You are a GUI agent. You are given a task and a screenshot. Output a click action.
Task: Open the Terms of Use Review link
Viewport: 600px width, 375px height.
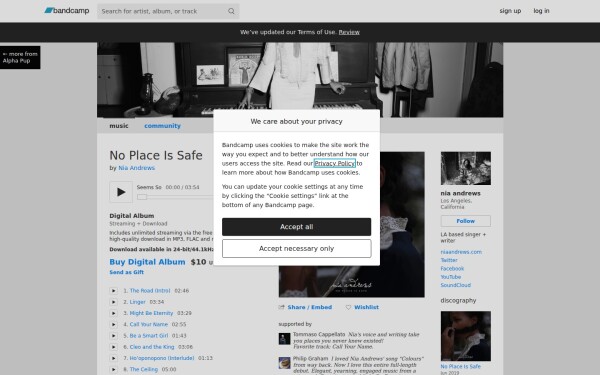(349, 32)
